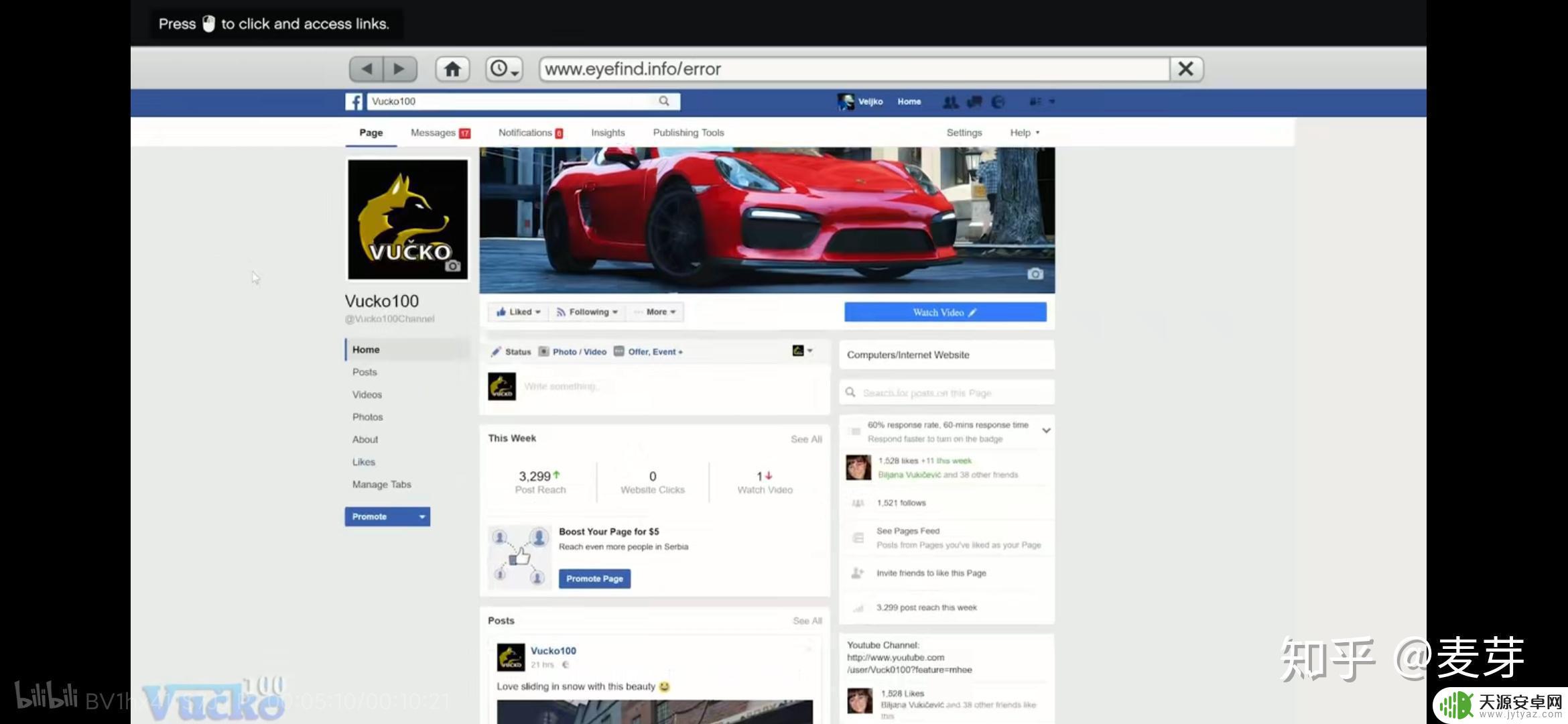1568x724 pixels.
Task: Open the account menu dropdown in blue bar
Action: coord(1042,102)
